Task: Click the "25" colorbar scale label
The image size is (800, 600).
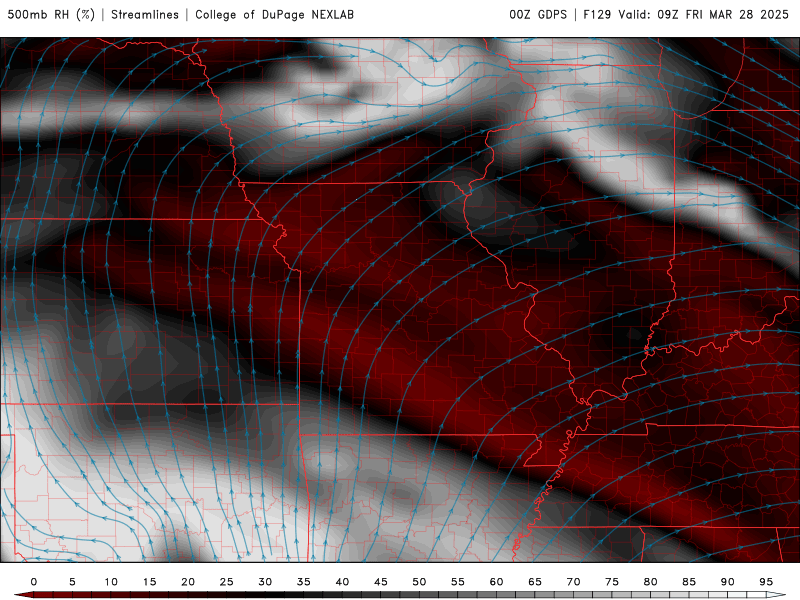Action: pyautogui.click(x=227, y=582)
